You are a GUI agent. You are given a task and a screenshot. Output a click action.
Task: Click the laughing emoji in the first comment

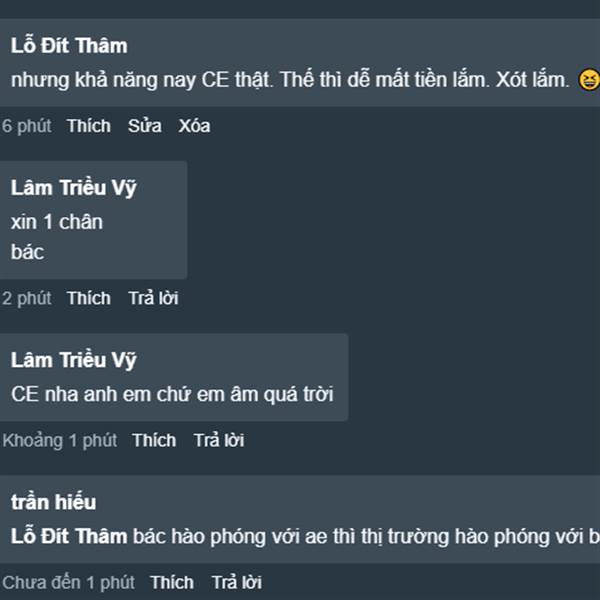589,81
